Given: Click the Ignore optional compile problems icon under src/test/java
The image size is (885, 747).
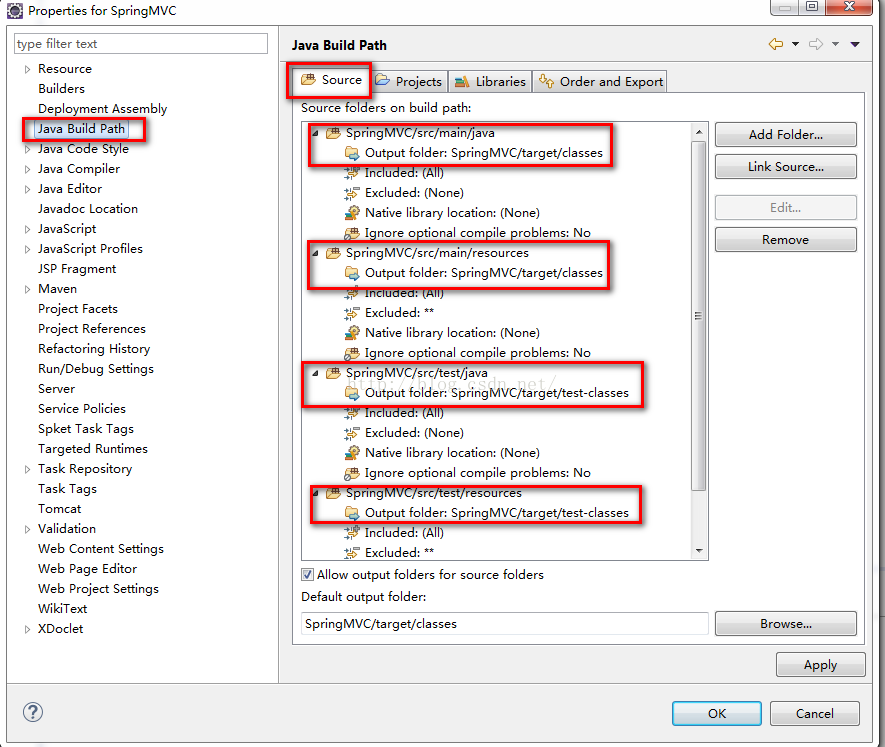Looking at the screenshot, I should click(x=352, y=473).
